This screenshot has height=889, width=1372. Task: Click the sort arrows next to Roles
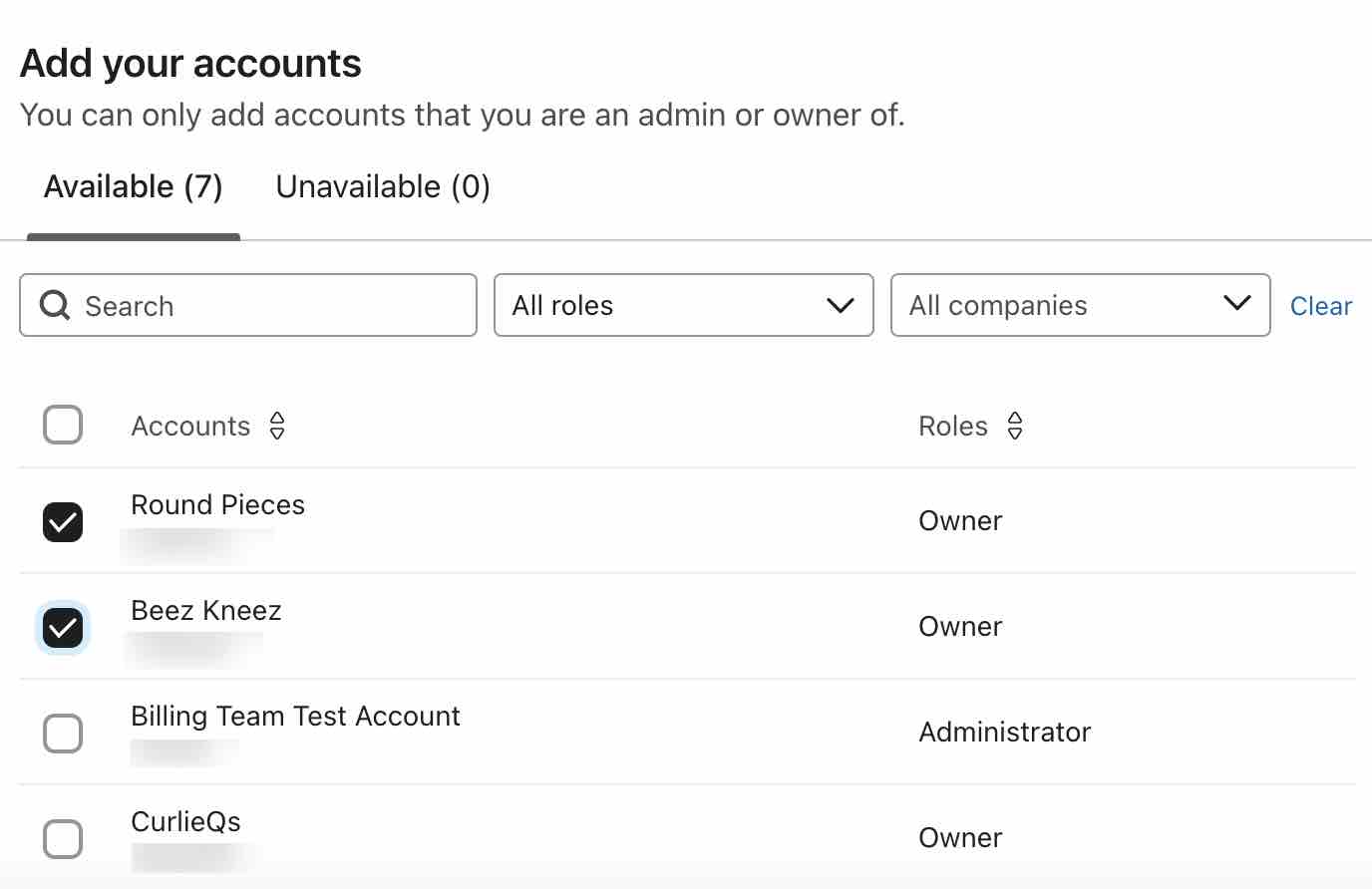(x=1014, y=426)
